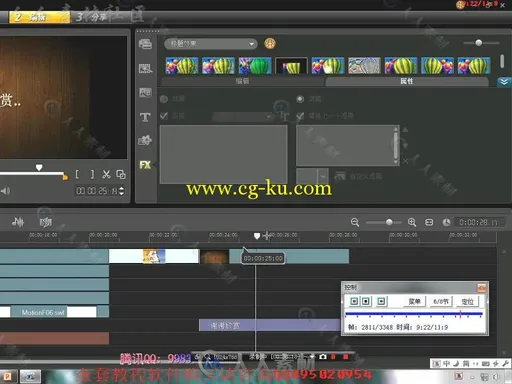Open the Media library icon
Image resolution: width=512 pixels, height=384 pixels.
[x=145, y=44]
